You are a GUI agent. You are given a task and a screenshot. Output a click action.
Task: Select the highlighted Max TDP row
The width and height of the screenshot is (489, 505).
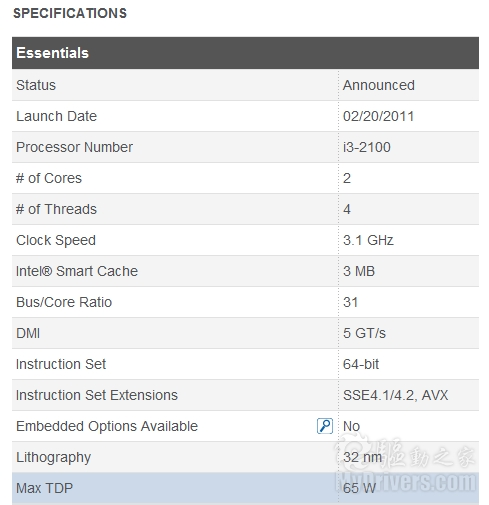coord(245,488)
